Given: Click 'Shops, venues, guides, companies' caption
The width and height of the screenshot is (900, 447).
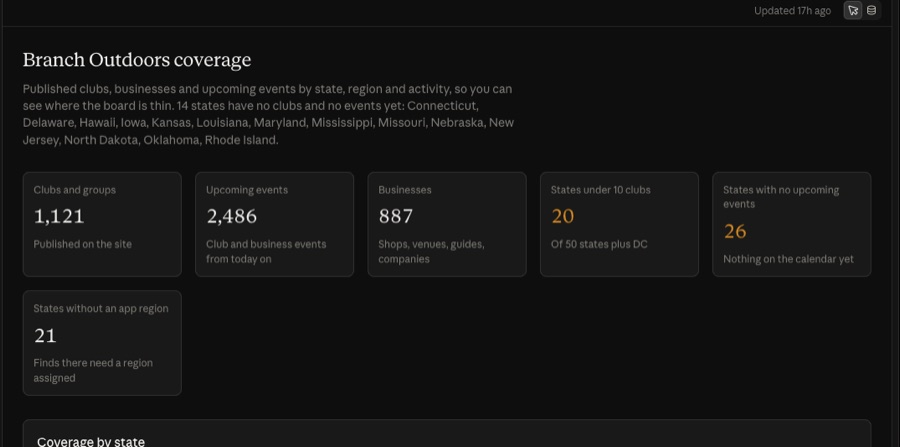Looking at the screenshot, I should pos(431,251).
